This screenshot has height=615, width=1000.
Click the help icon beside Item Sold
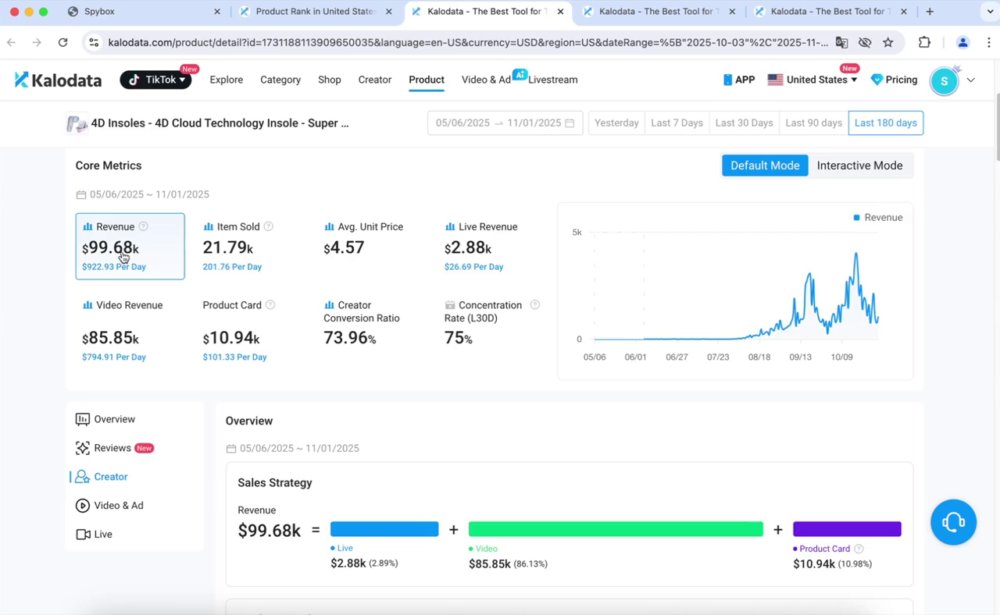point(268,226)
